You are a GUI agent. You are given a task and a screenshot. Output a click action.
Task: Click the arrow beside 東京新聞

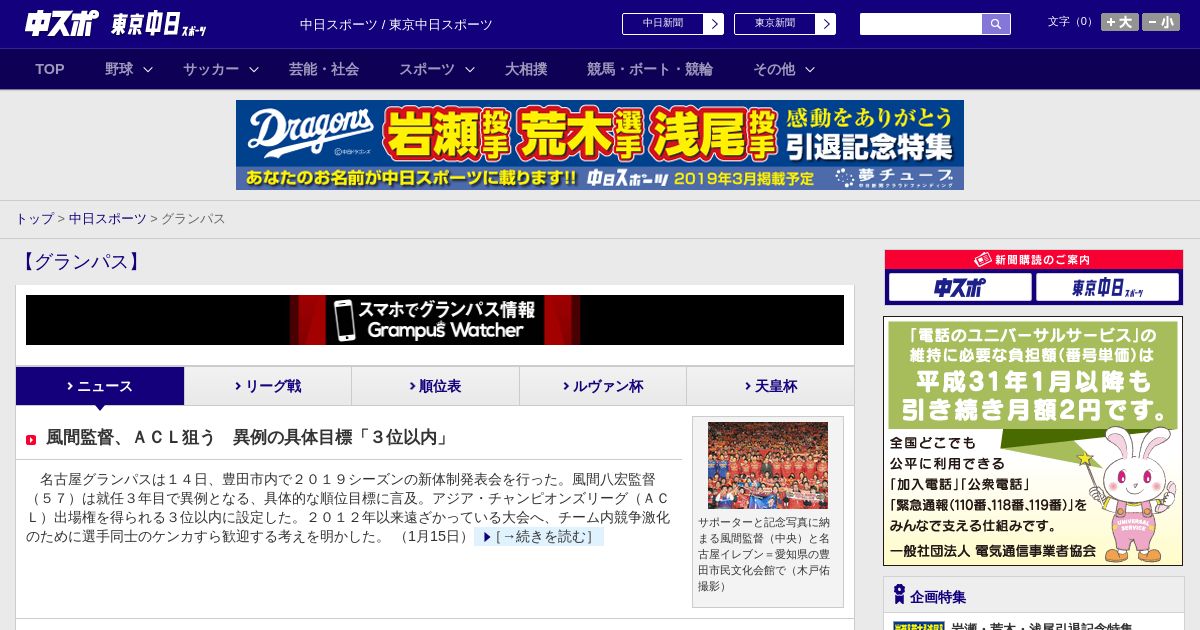[826, 24]
